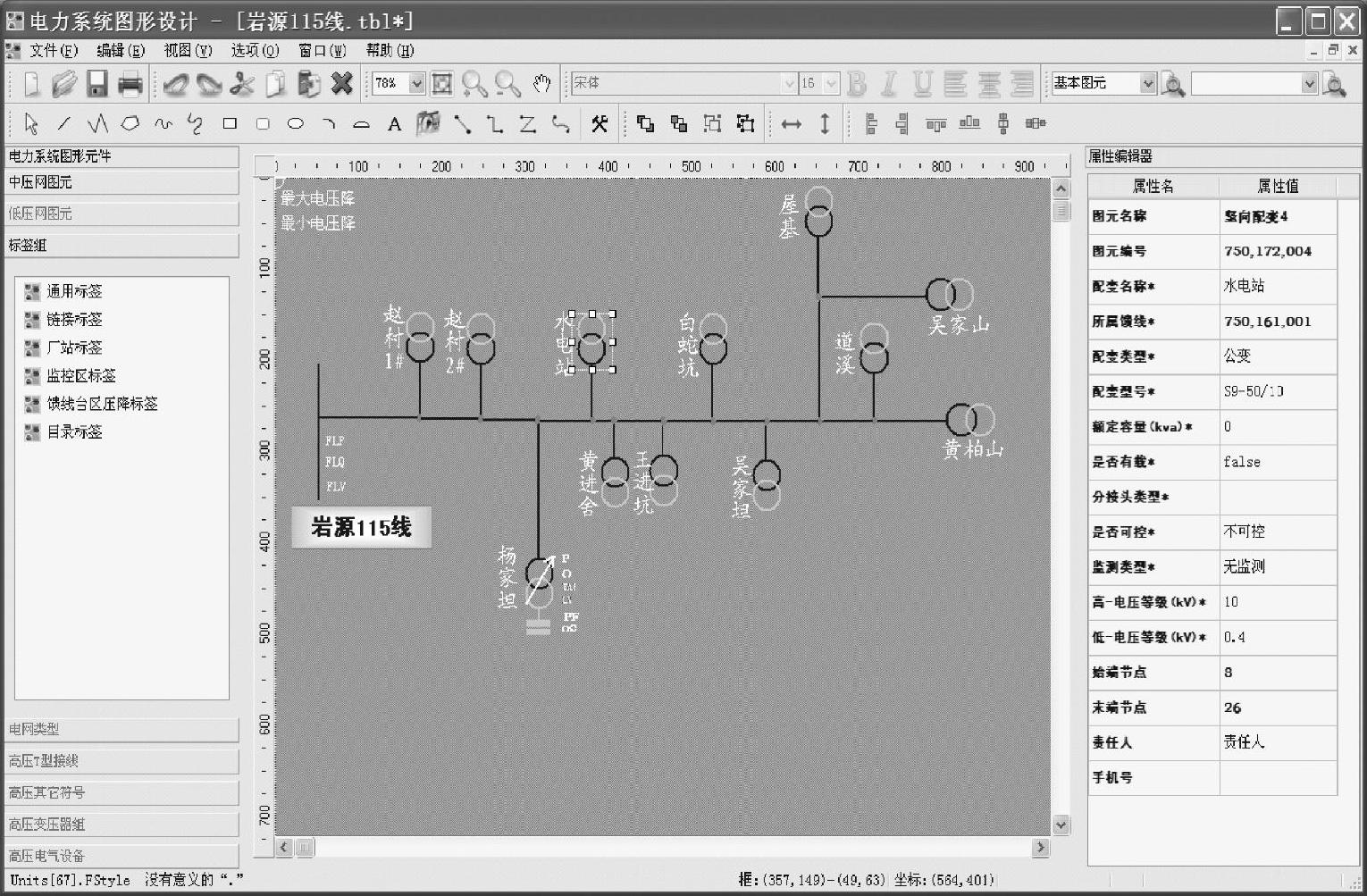The image size is (1367, 896).
Task: Select the polygon drawing tool
Action: (x=130, y=123)
